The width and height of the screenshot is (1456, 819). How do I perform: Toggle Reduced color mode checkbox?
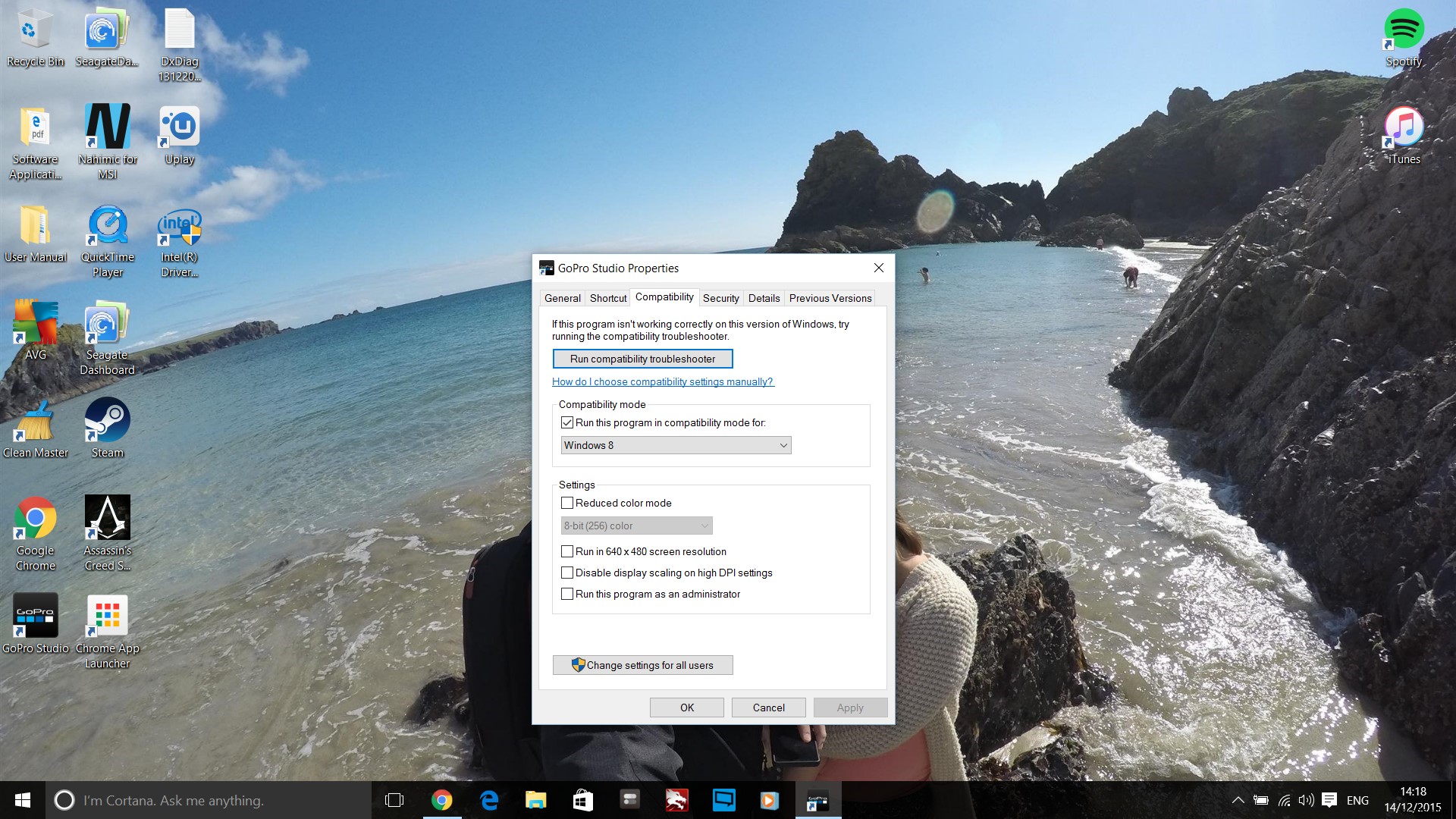567,502
